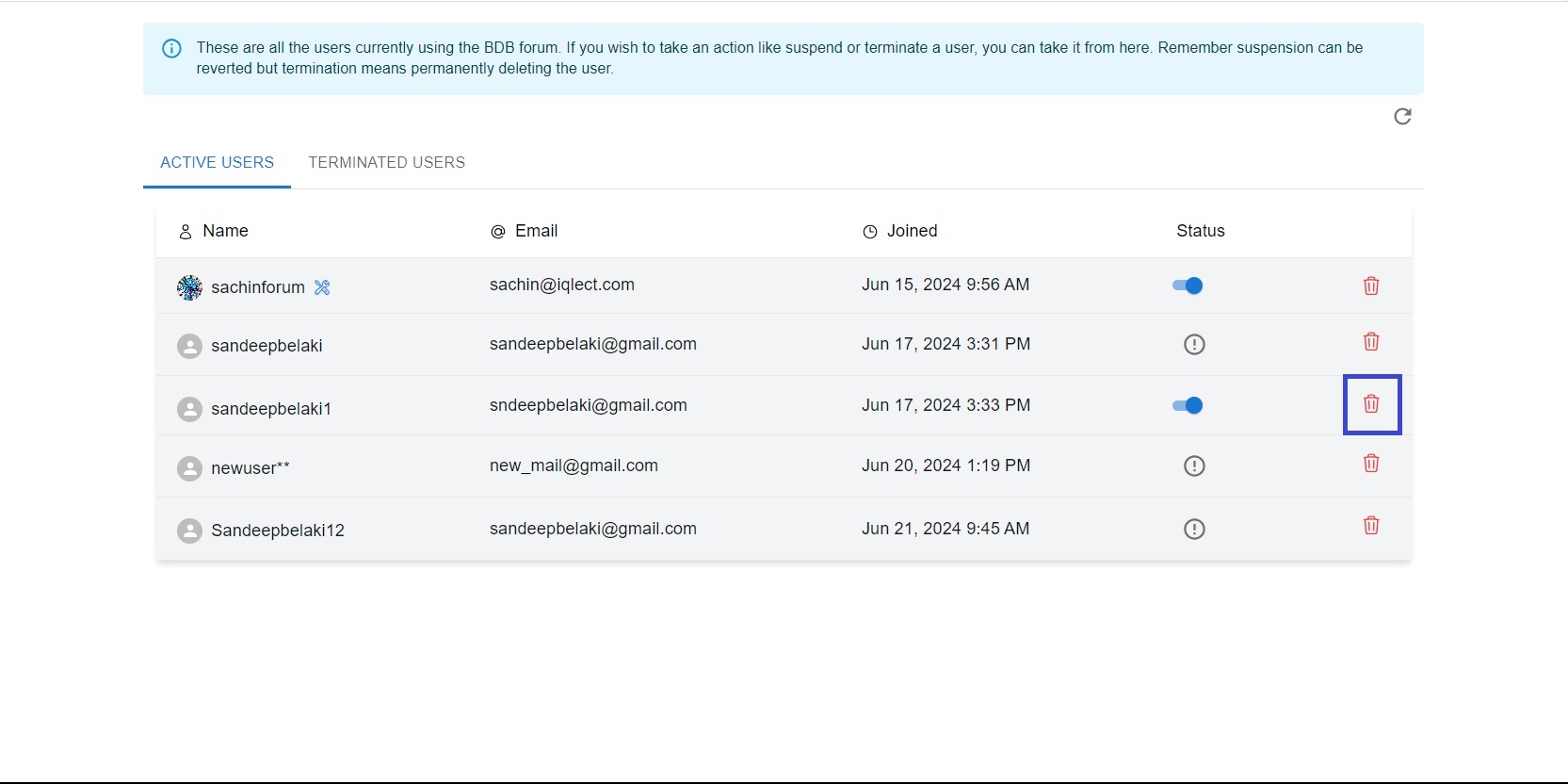Select username sandeepbelaki1

pos(271,409)
